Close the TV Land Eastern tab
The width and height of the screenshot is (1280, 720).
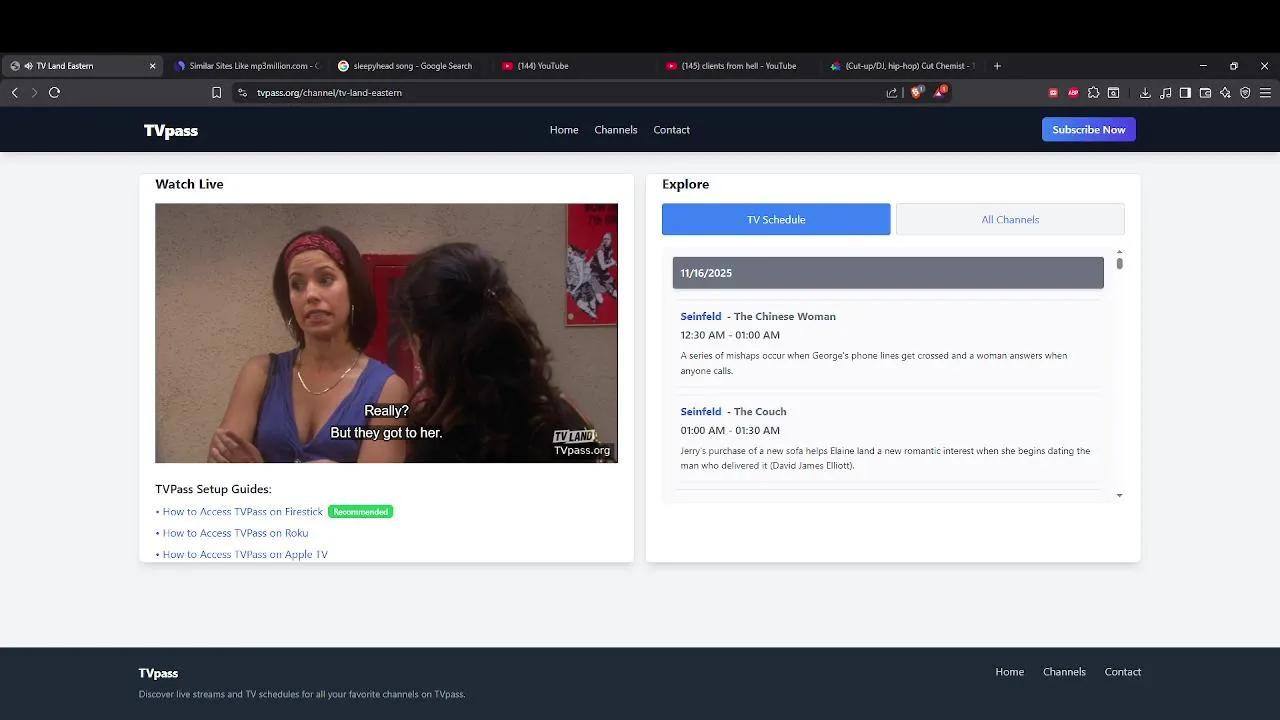(152, 66)
